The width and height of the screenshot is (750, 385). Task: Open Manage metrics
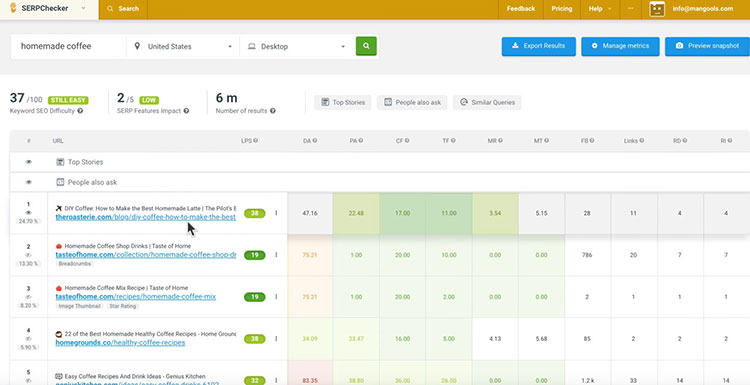pyautogui.click(x=620, y=46)
